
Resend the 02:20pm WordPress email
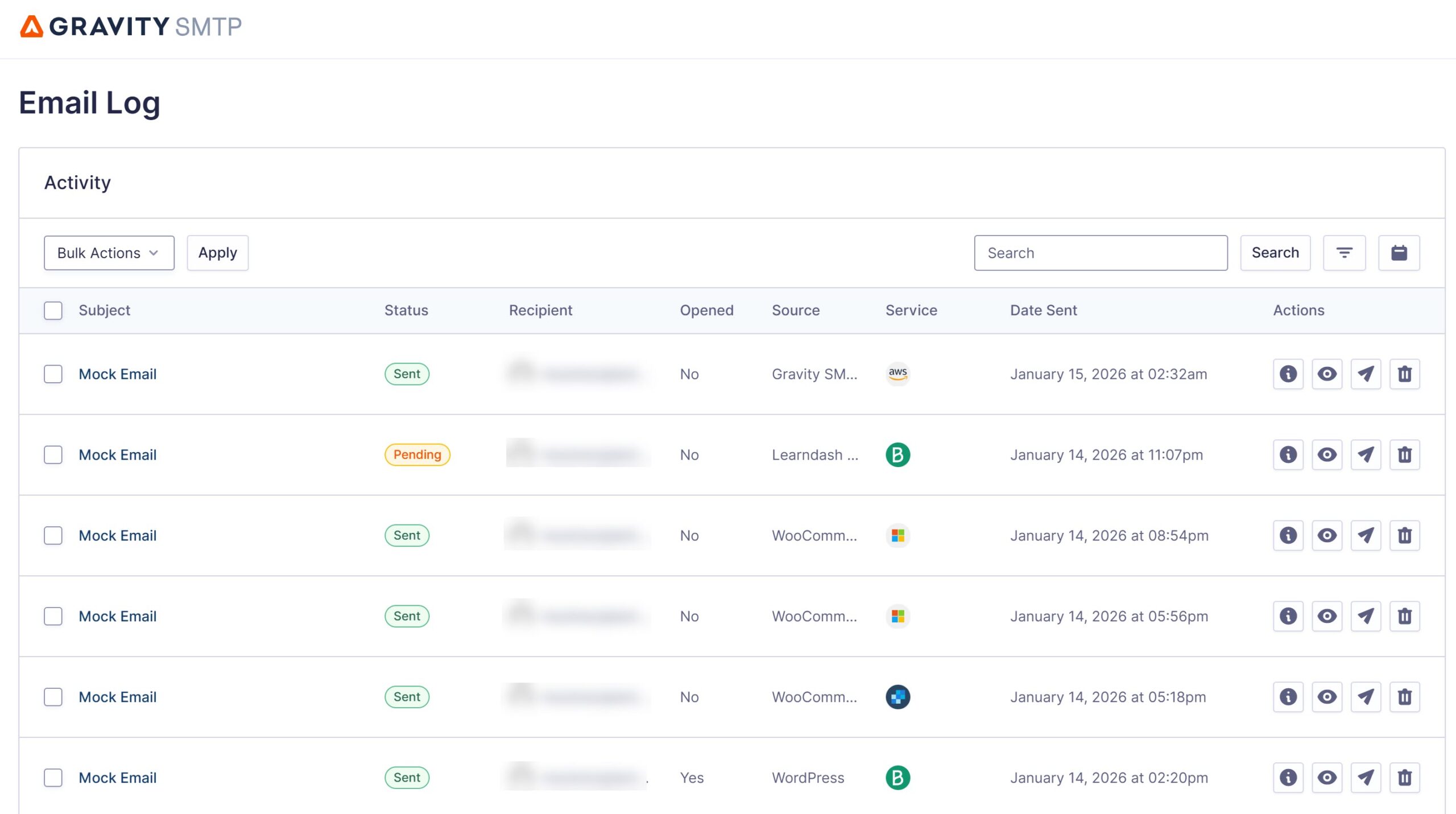1366,778
